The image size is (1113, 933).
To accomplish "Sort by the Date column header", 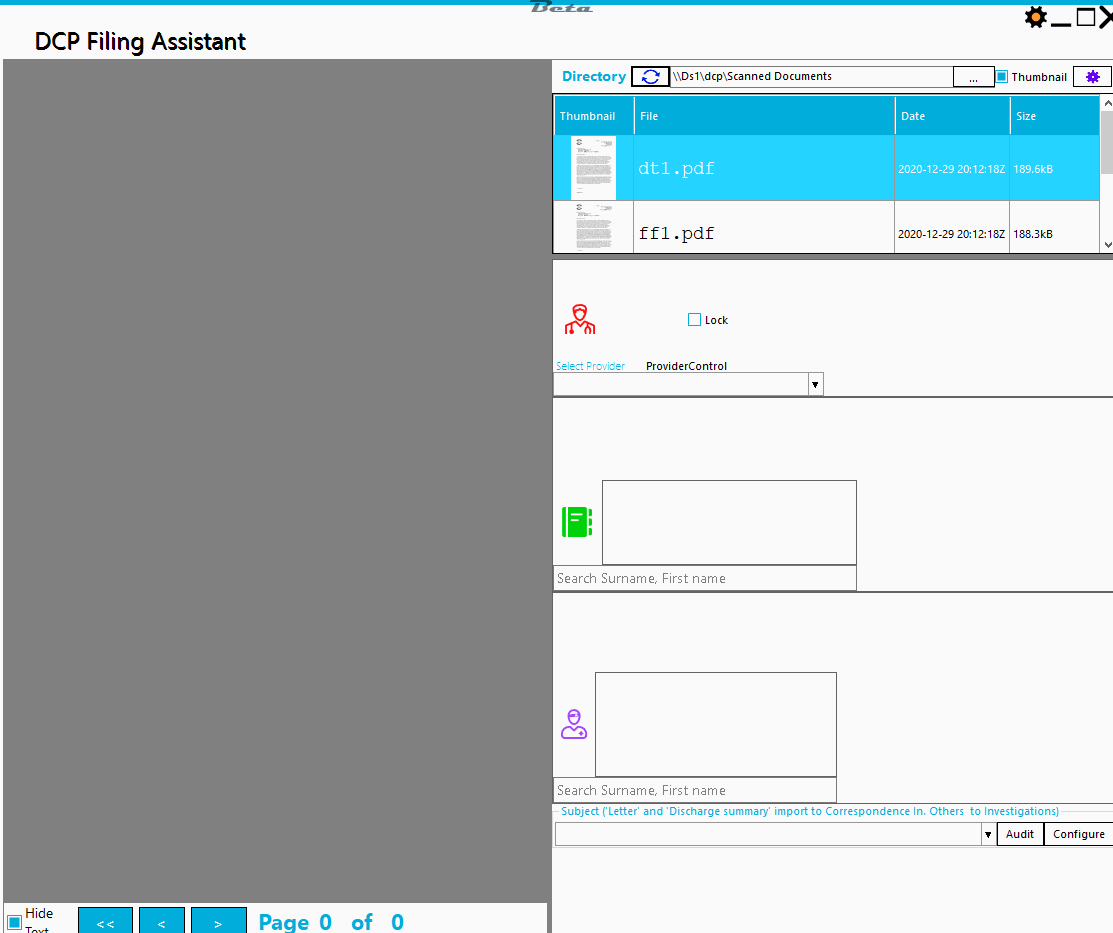I will (x=952, y=116).
